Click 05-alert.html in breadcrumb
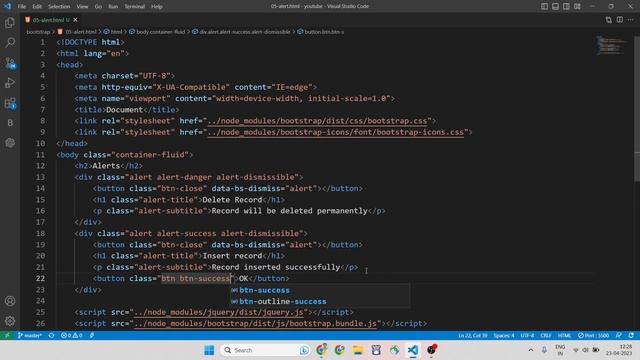The image size is (640, 360). click(x=78, y=32)
